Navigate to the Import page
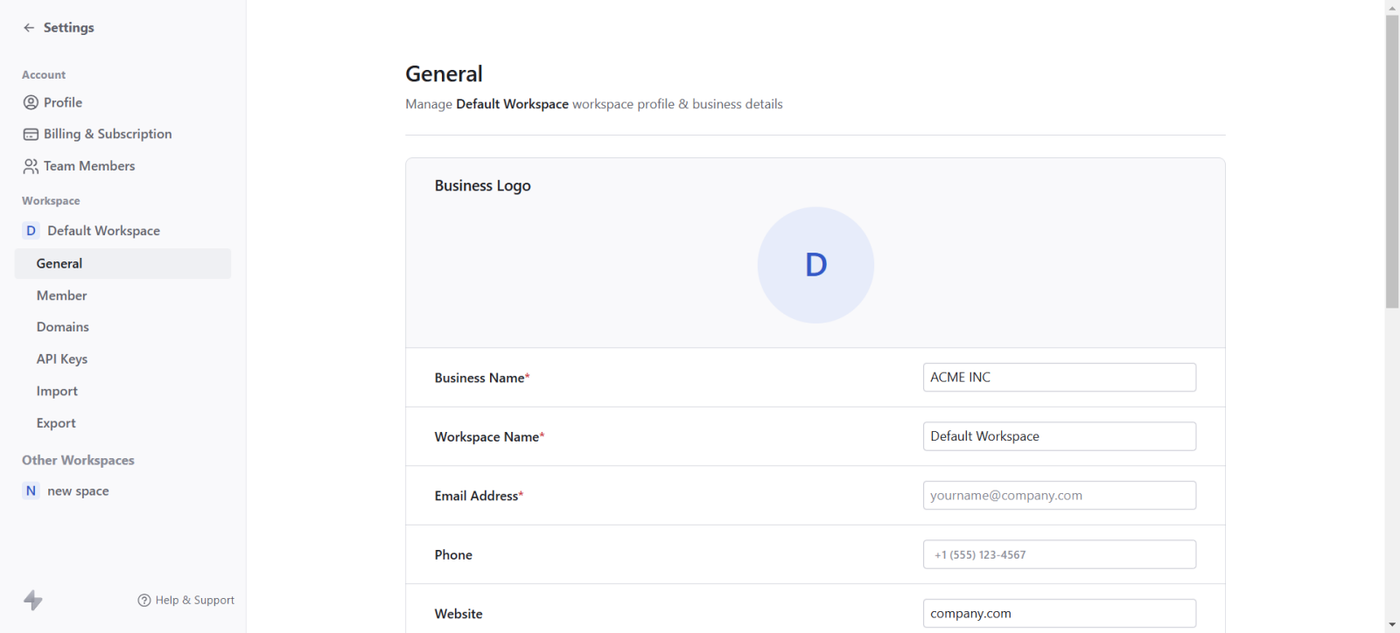 click(x=57, y=391)
